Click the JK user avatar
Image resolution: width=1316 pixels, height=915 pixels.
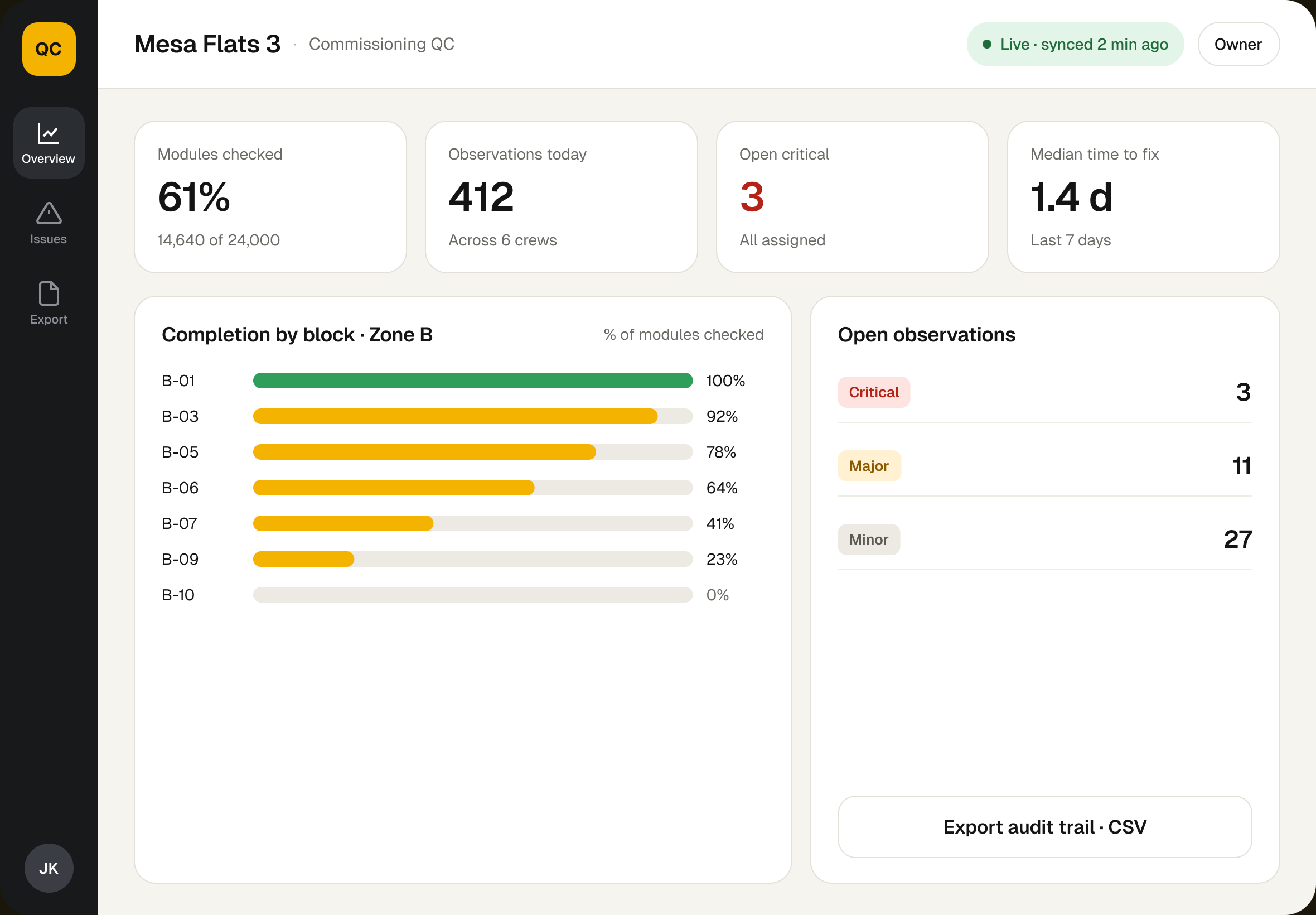click(x=49, y=868)
